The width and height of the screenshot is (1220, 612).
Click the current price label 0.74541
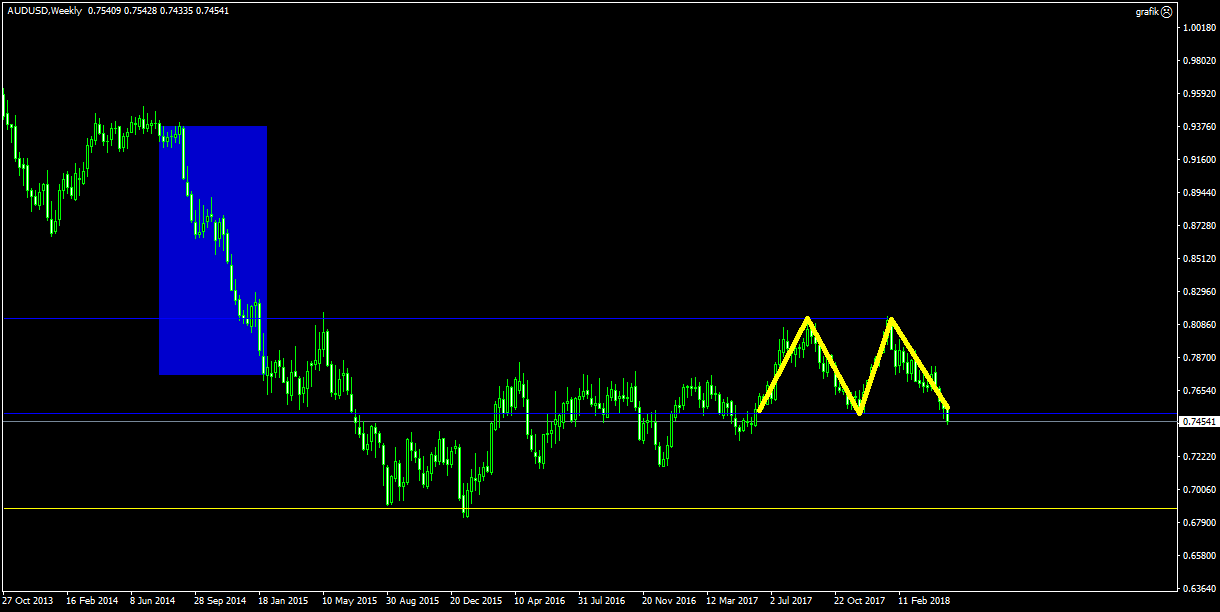[1199, 422]
